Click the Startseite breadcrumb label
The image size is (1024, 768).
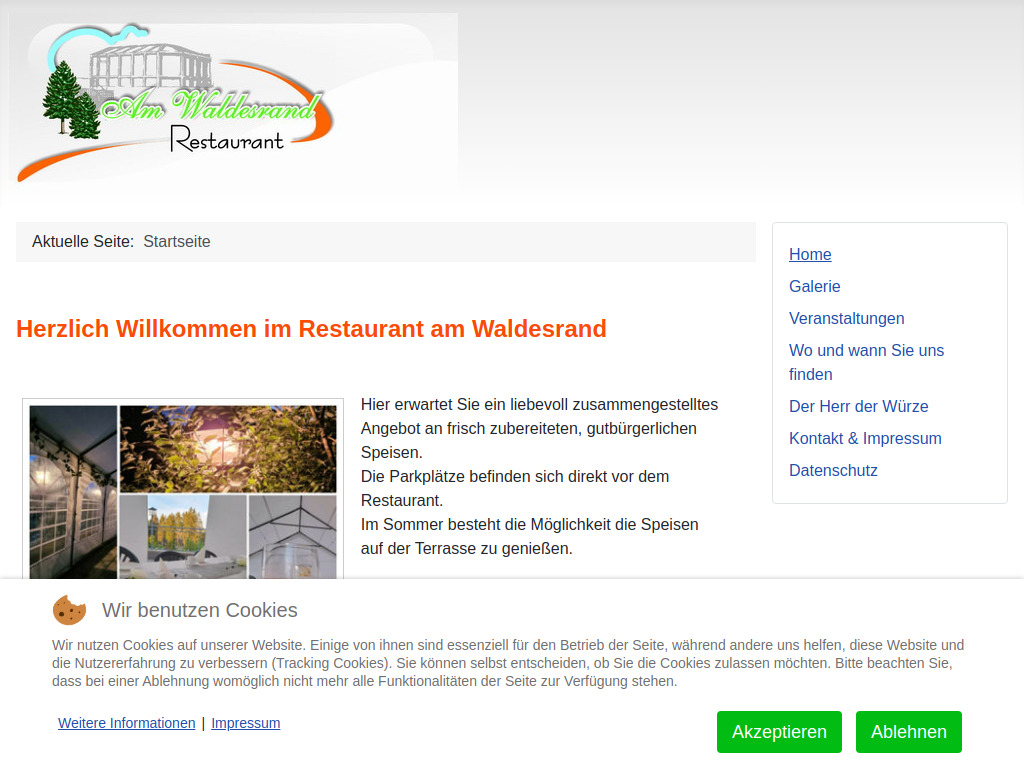point(177,241)
